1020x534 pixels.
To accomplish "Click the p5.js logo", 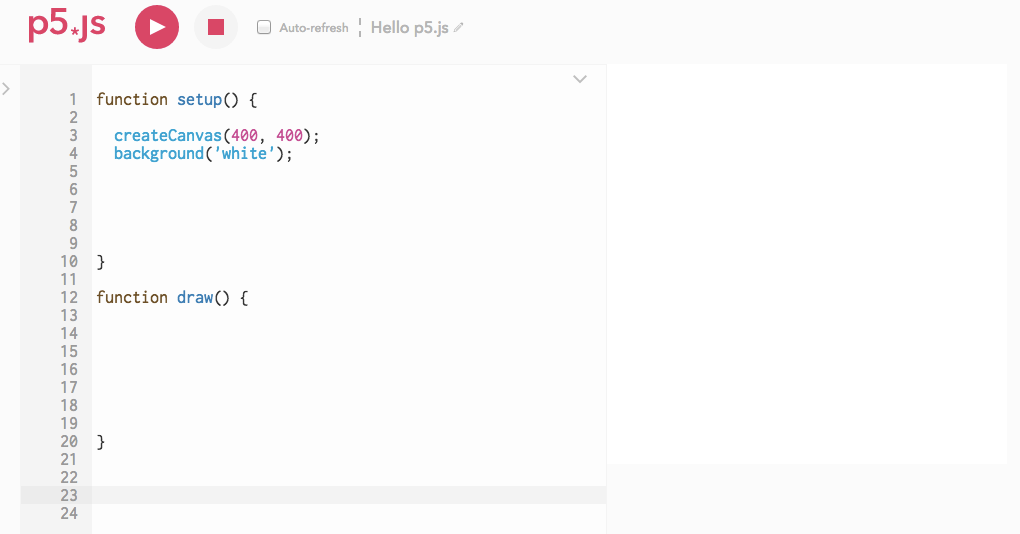I will (66, 27).
